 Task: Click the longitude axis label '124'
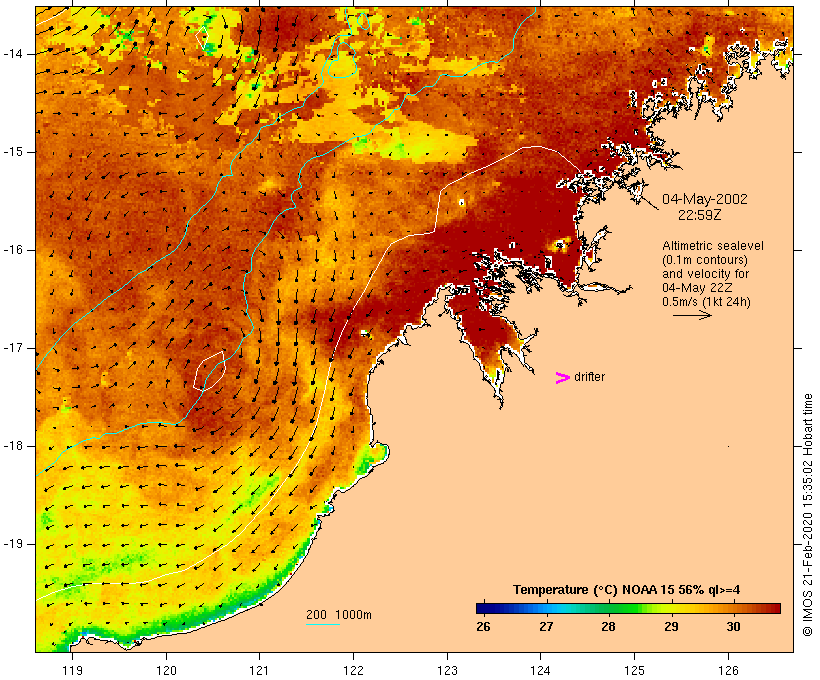point(541,671)
